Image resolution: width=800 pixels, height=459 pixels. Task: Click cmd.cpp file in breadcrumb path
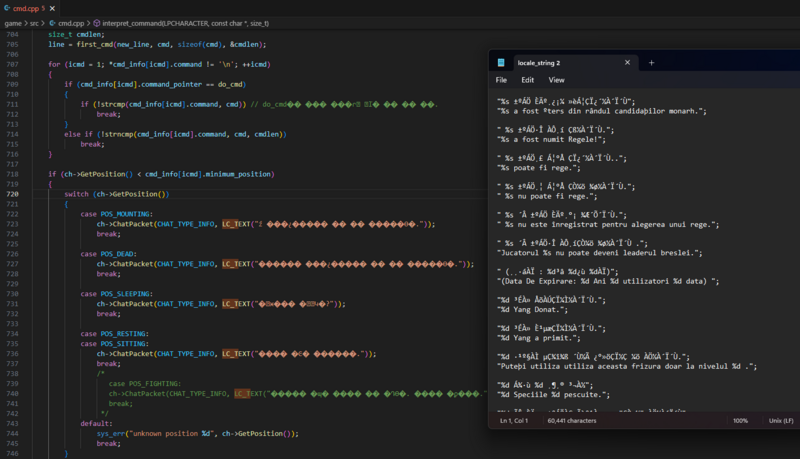[71, 23]
